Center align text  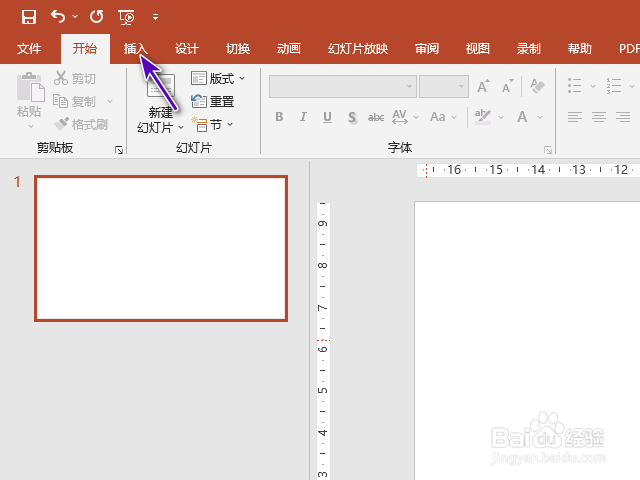[x=599, y=117]
